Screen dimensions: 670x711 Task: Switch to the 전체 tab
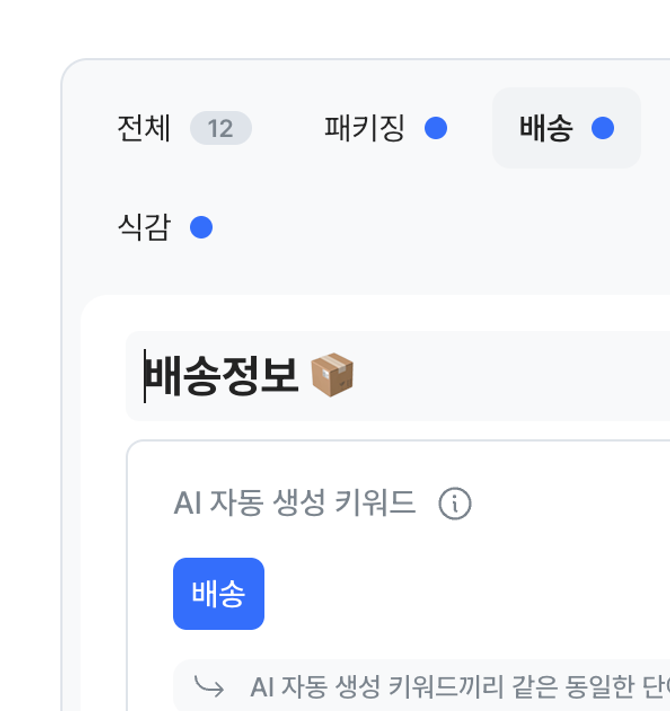pos(145,128)
